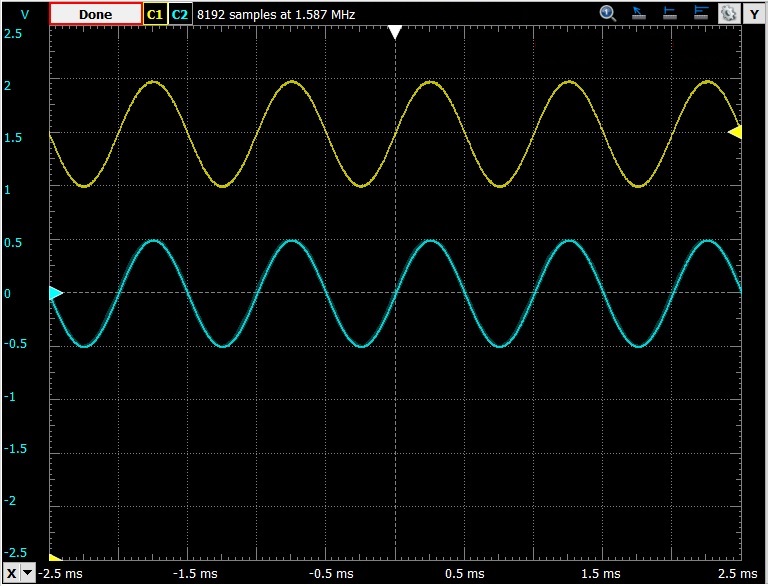Click the cyan C2 zero-level arrow
Image resolution: width=768 pixels, height=586 pixels.
tap(56, 293)
